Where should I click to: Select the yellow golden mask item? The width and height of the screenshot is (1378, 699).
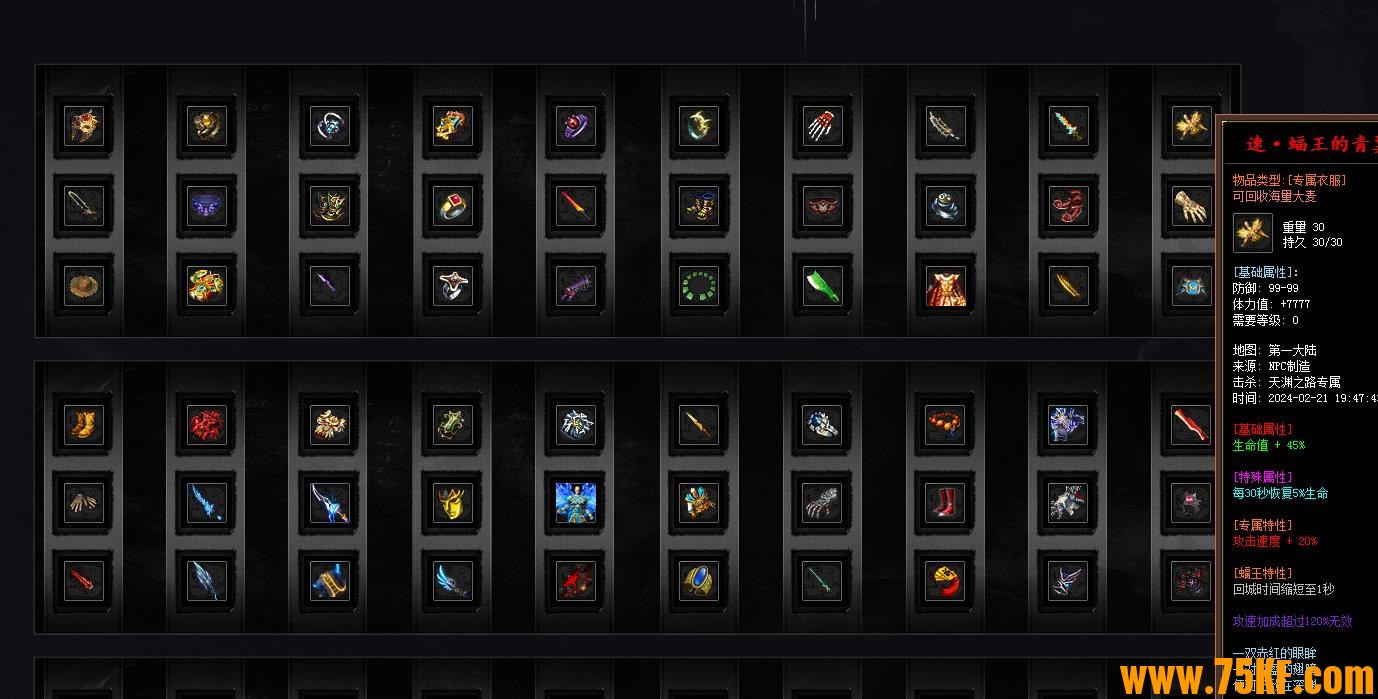453,502
